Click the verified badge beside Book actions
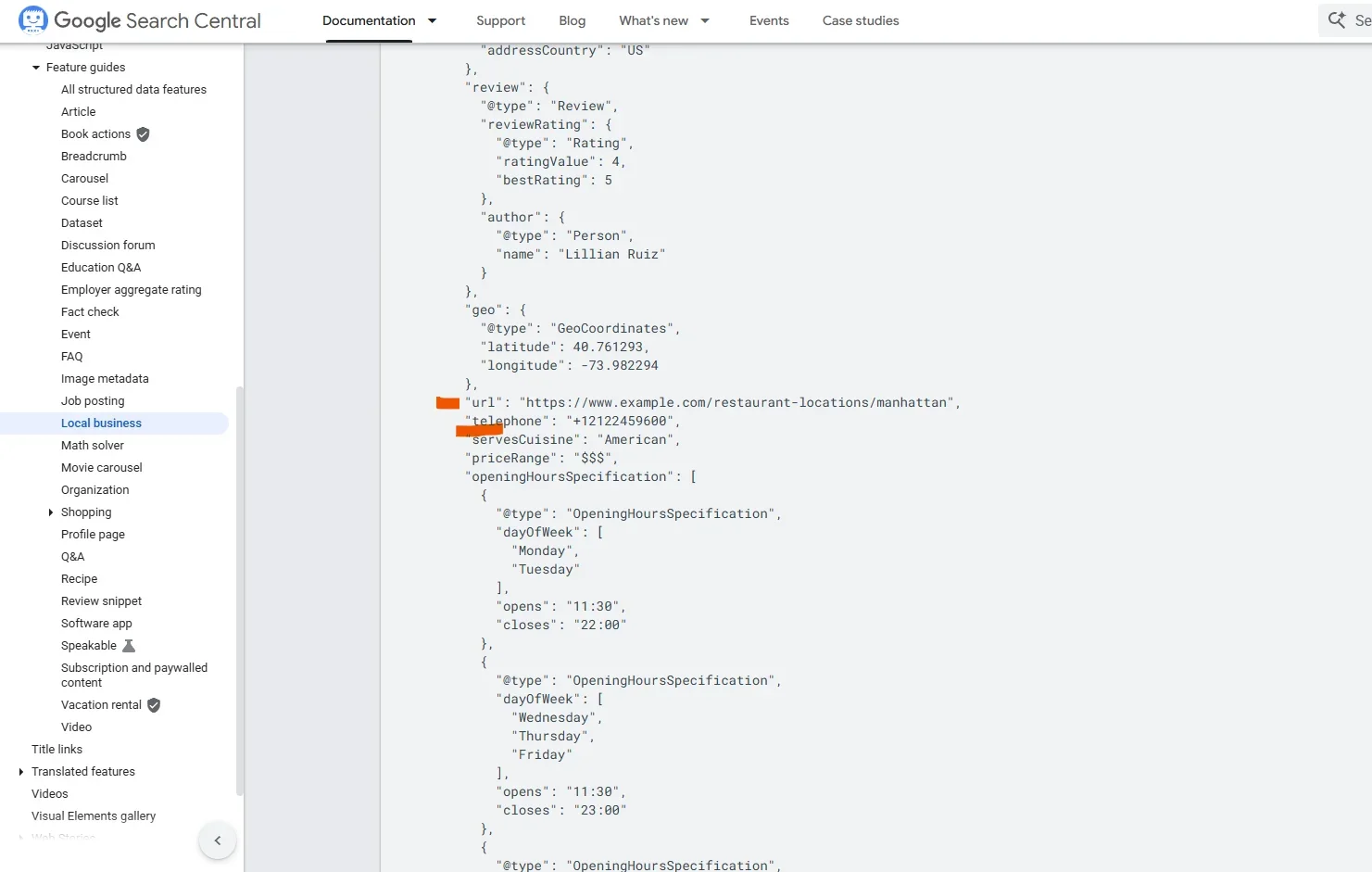Viewport: 1372px width, 872px height. [143, 134]
